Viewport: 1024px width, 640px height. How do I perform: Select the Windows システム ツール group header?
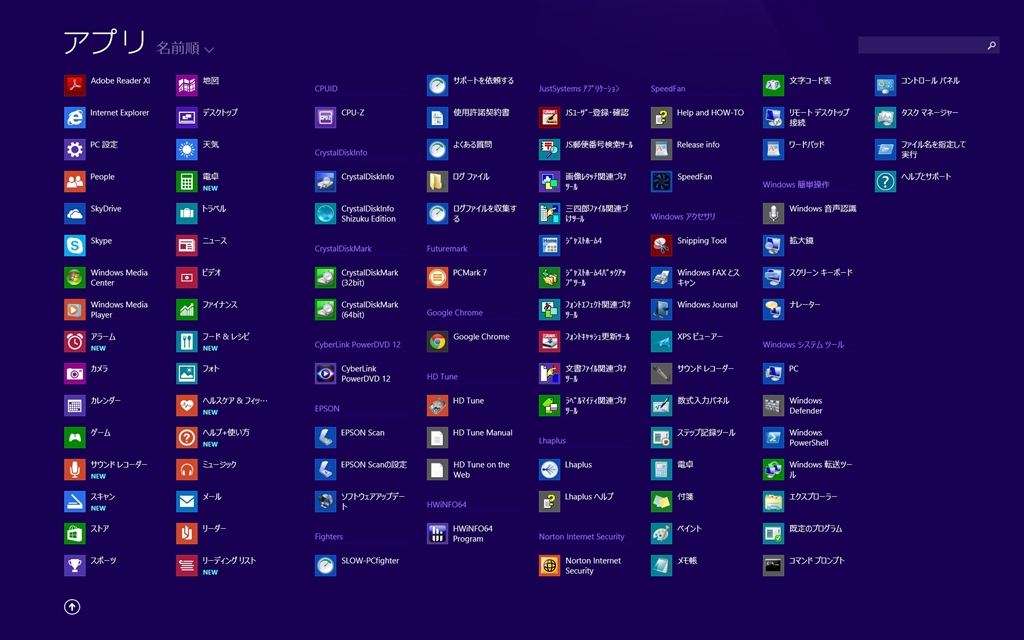coord(803,345)
